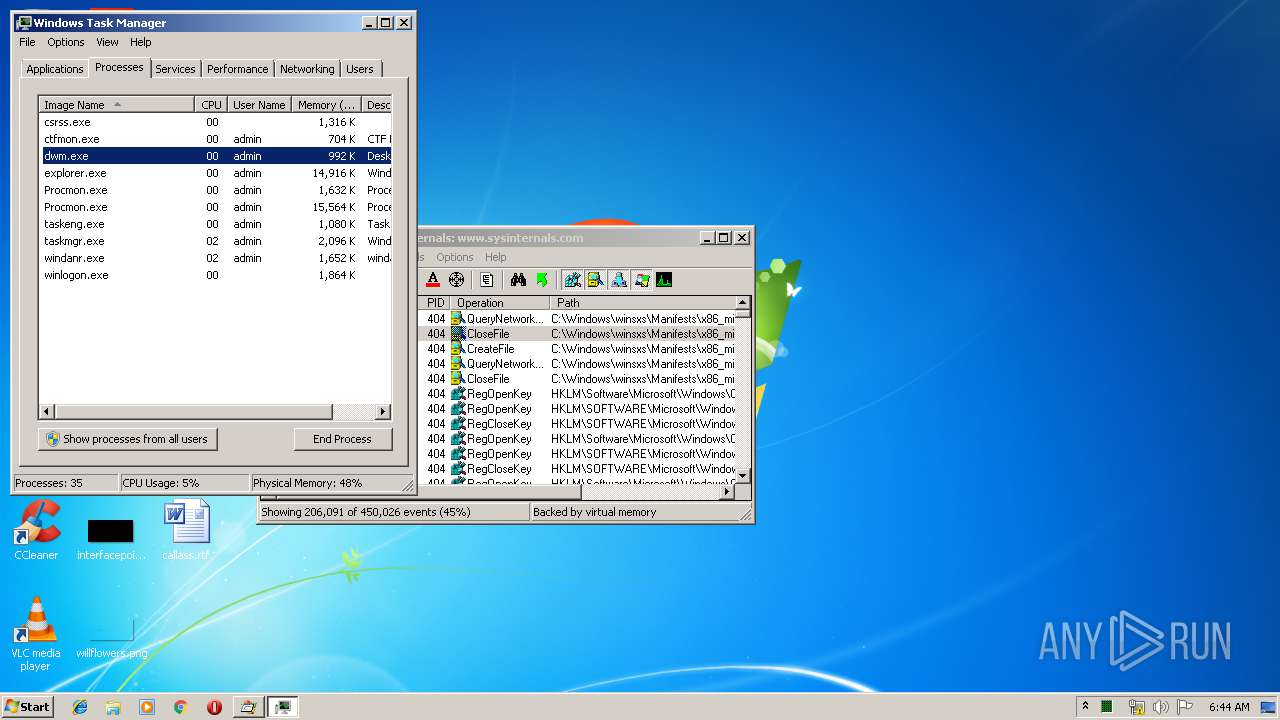Screen dimensions: 1280x720
Task: Open Windows Explorer folder icon in taskbar
Action: [x=113, y=707]
